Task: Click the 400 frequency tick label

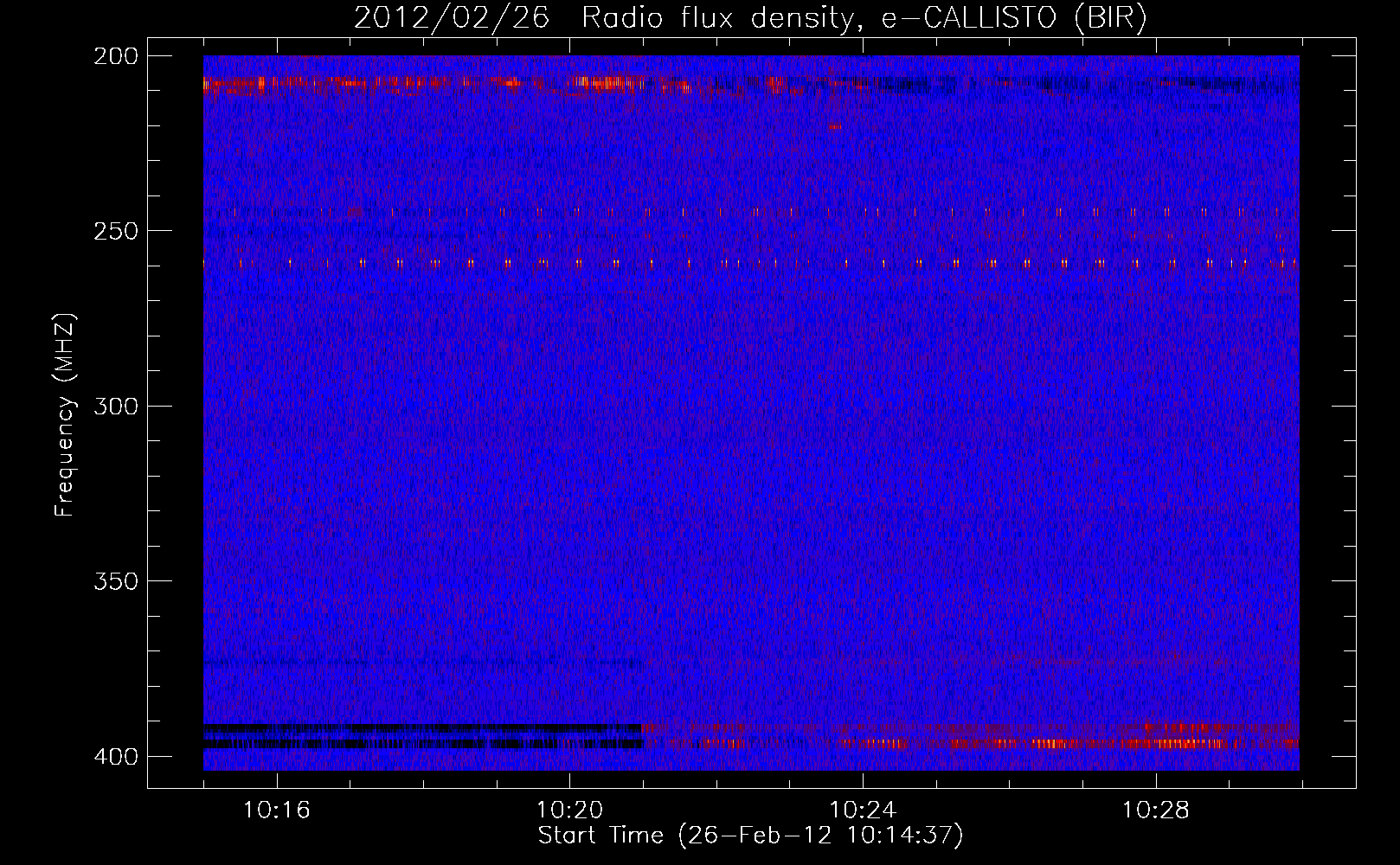Action: tap(116, 757)
